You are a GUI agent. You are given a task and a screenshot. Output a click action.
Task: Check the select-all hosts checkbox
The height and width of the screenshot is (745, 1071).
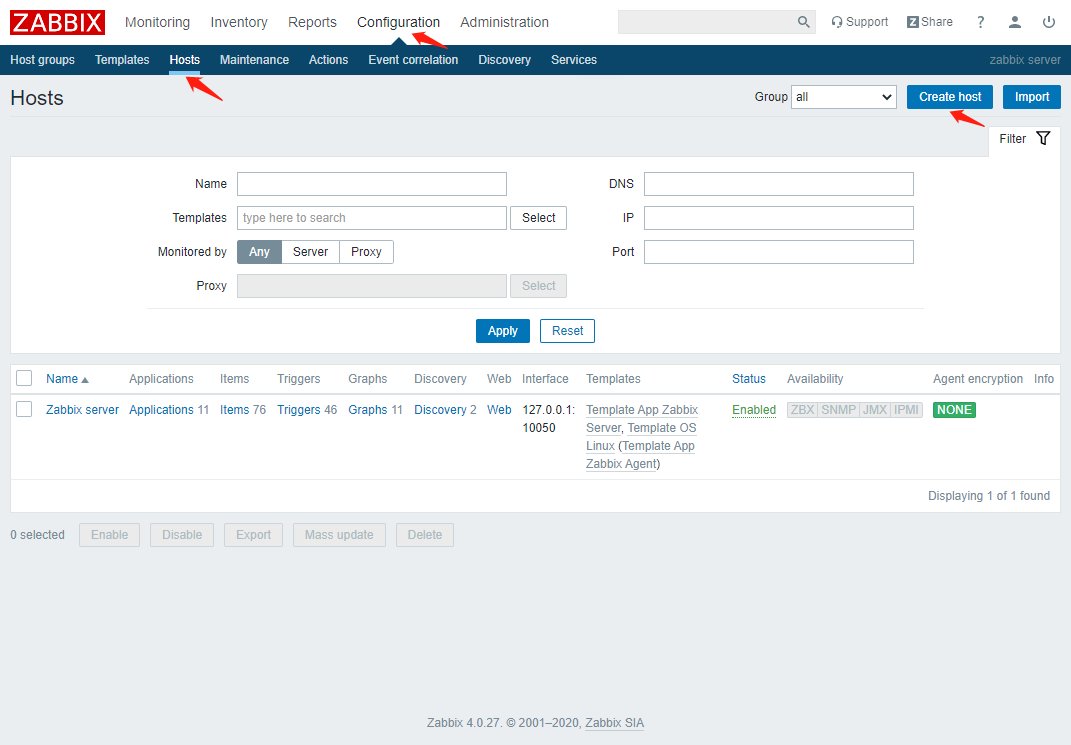click(24, 378)
